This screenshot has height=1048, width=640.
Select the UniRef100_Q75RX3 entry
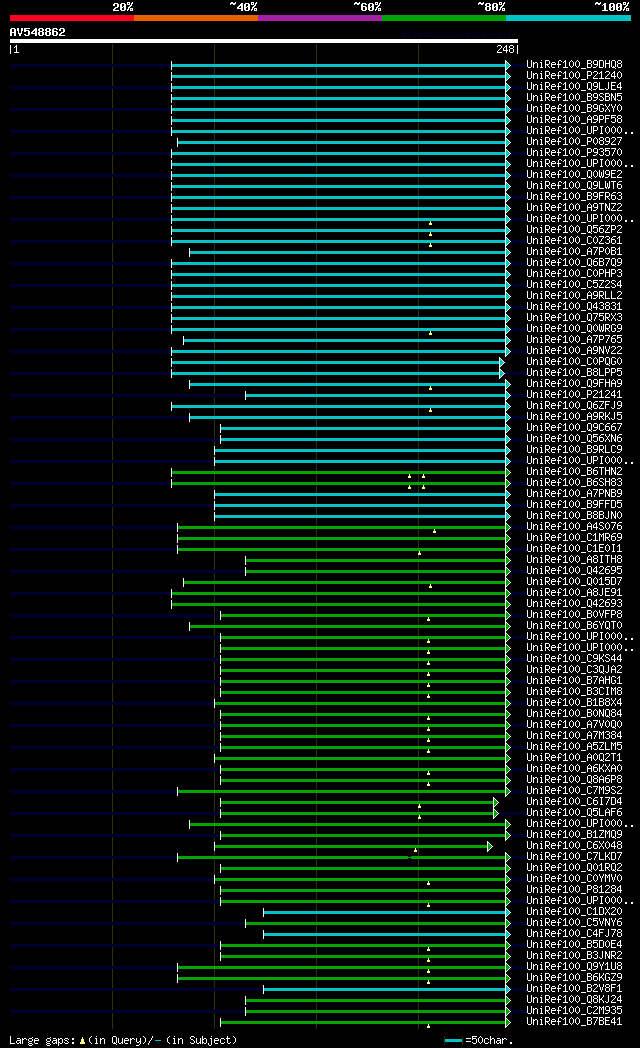574,317
